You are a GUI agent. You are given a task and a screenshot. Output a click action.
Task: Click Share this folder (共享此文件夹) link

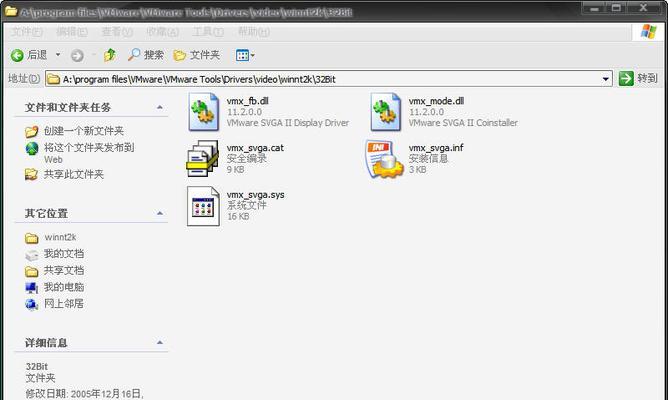(74, 174)
